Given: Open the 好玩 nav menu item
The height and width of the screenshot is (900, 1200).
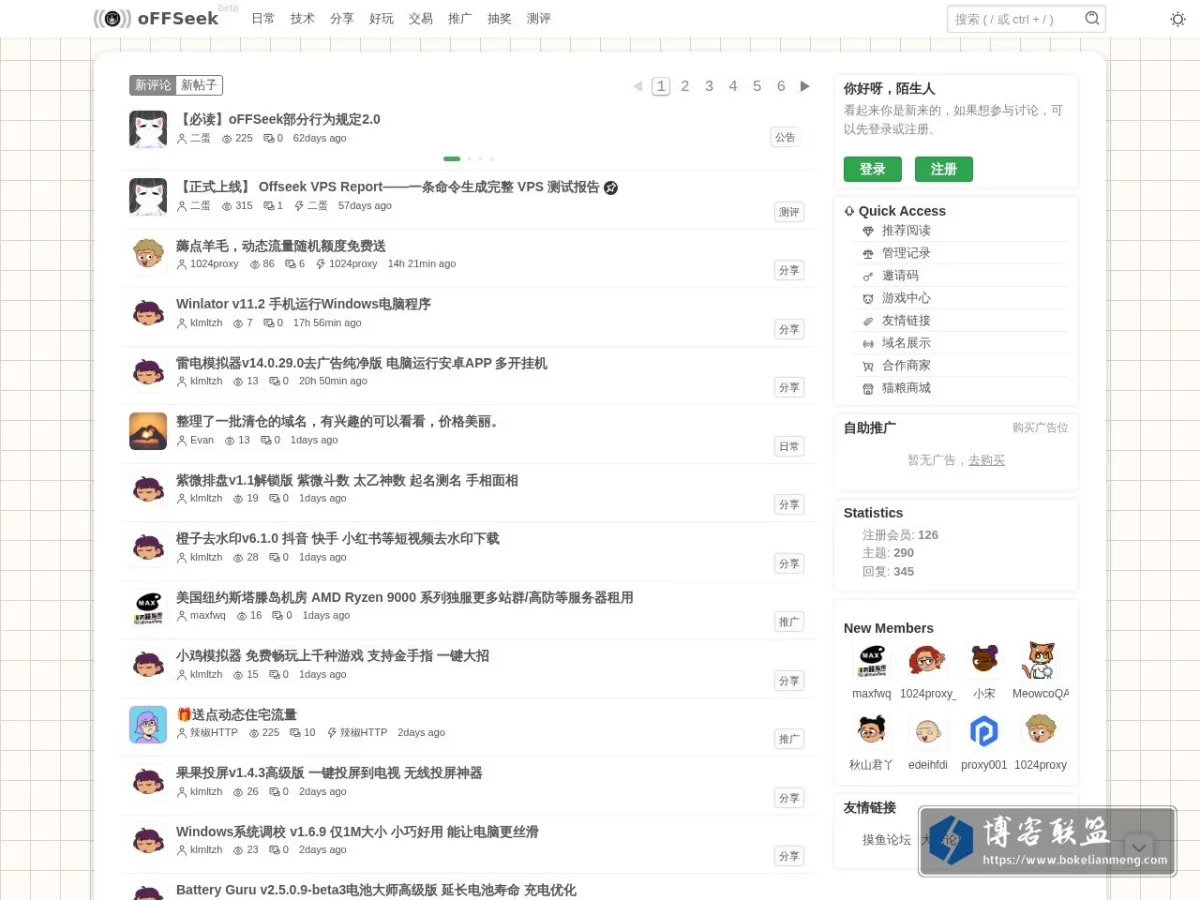Looking at the screenshot, I should click(381, 19).
